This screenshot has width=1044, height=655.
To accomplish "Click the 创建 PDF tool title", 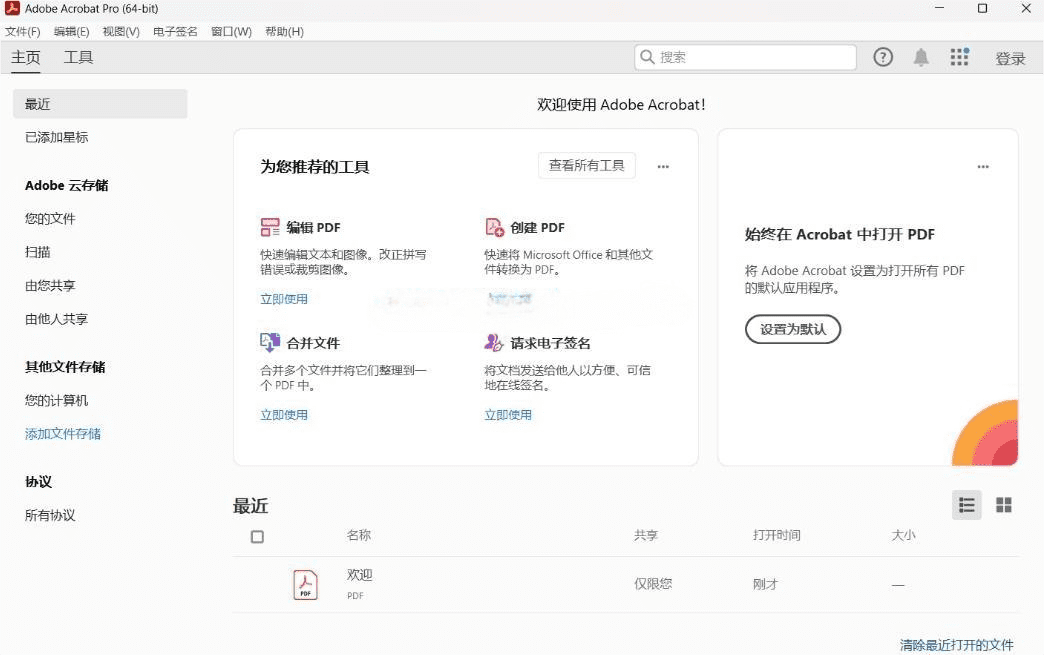I will (537, 228).
